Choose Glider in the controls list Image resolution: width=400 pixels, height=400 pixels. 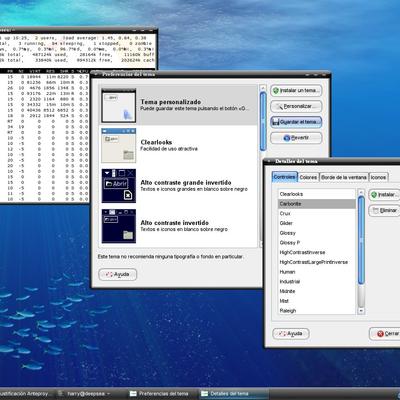coord(317,223)
